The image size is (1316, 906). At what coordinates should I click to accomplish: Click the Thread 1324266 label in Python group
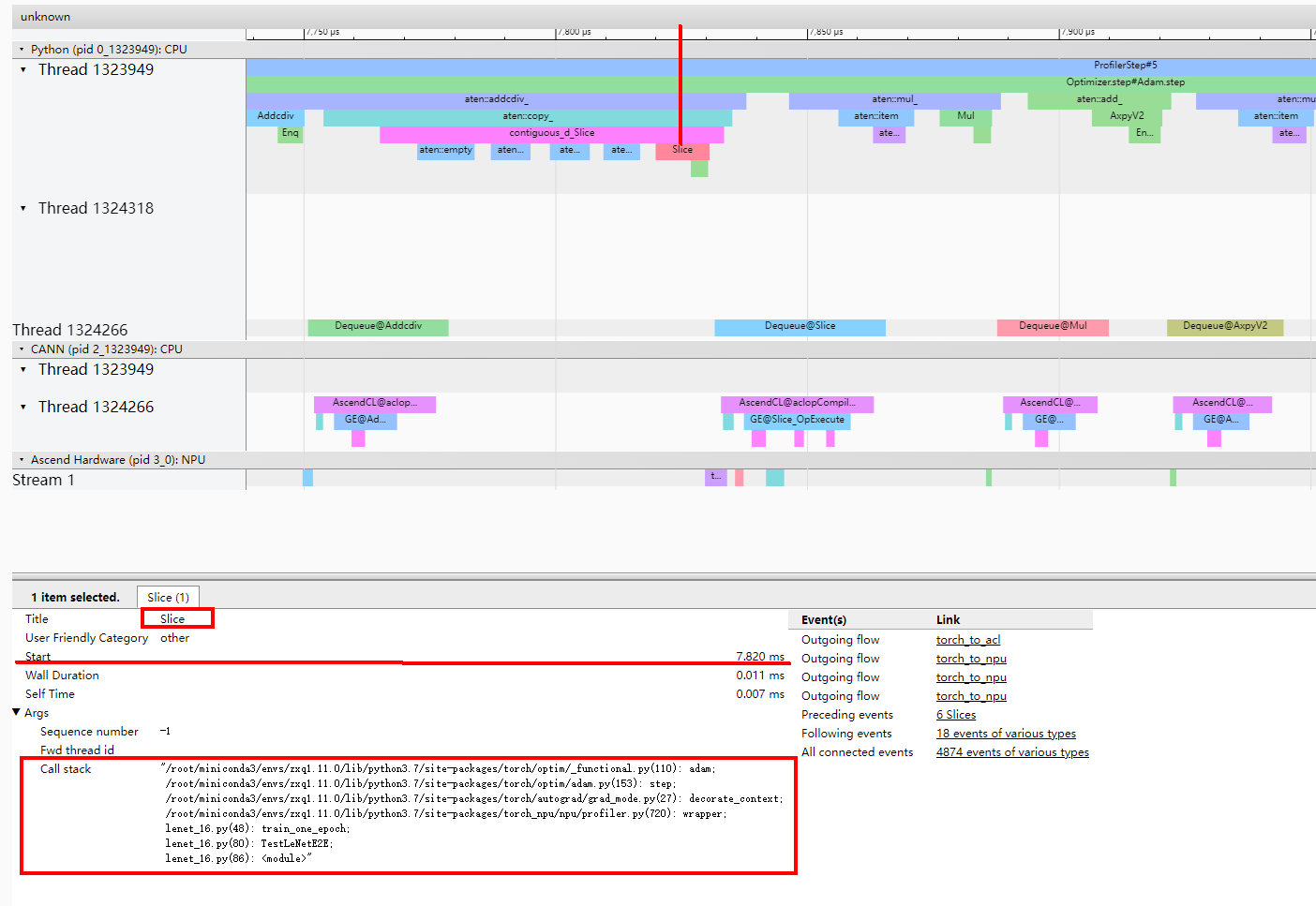click(69, 330)
